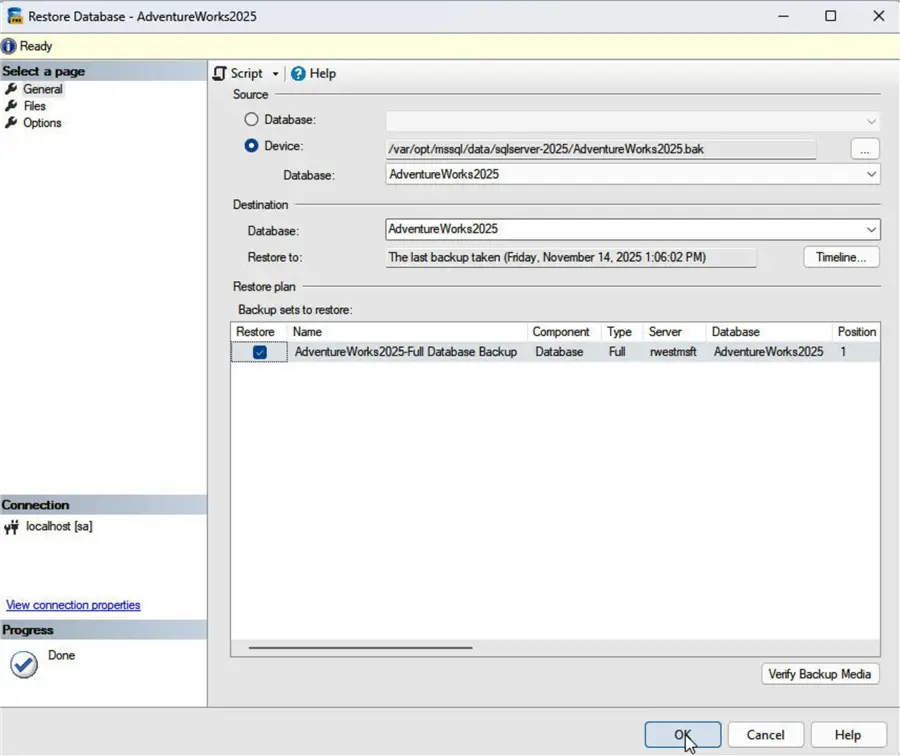900x756 pixels.
Task: Click the Server column header
Action: coord(674,332)
